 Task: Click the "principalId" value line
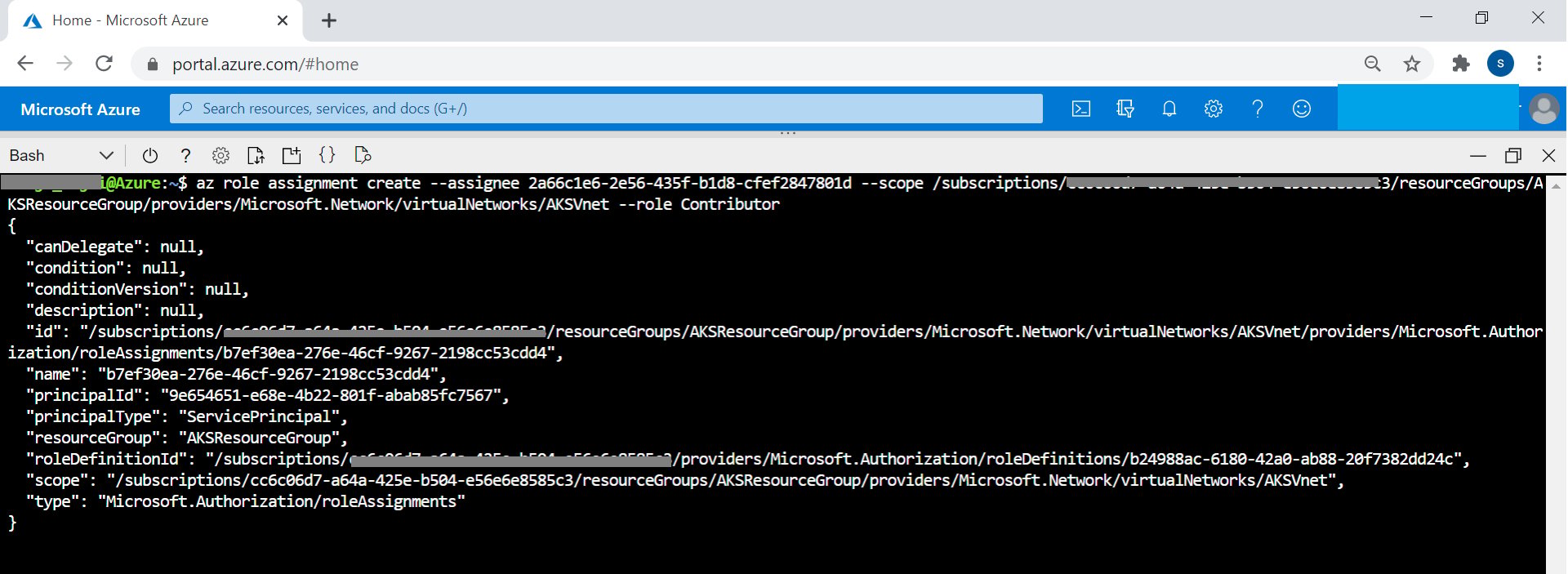click(268, 395)
